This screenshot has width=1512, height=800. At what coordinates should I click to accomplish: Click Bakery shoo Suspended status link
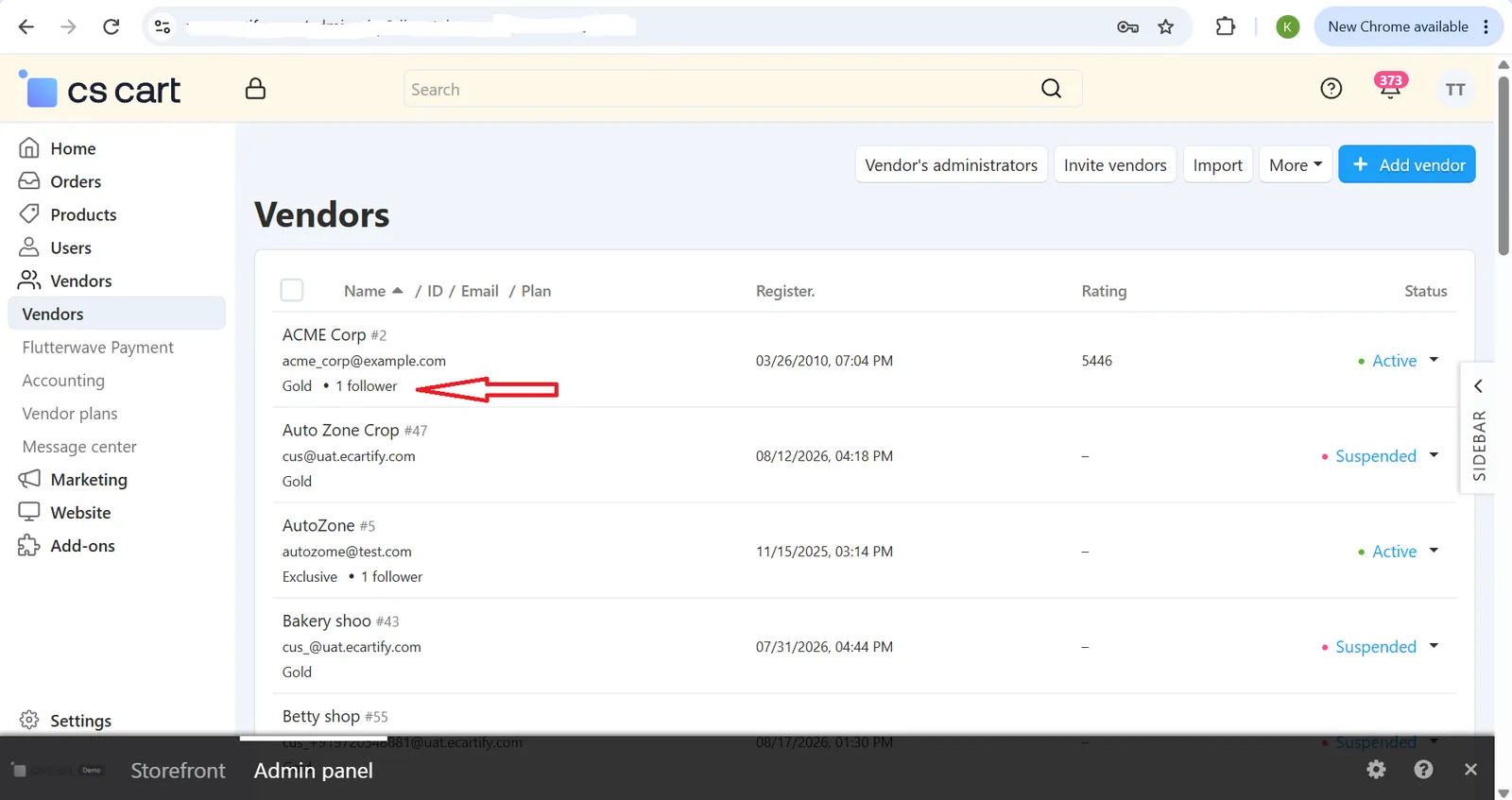click(x=1376, y=646)
